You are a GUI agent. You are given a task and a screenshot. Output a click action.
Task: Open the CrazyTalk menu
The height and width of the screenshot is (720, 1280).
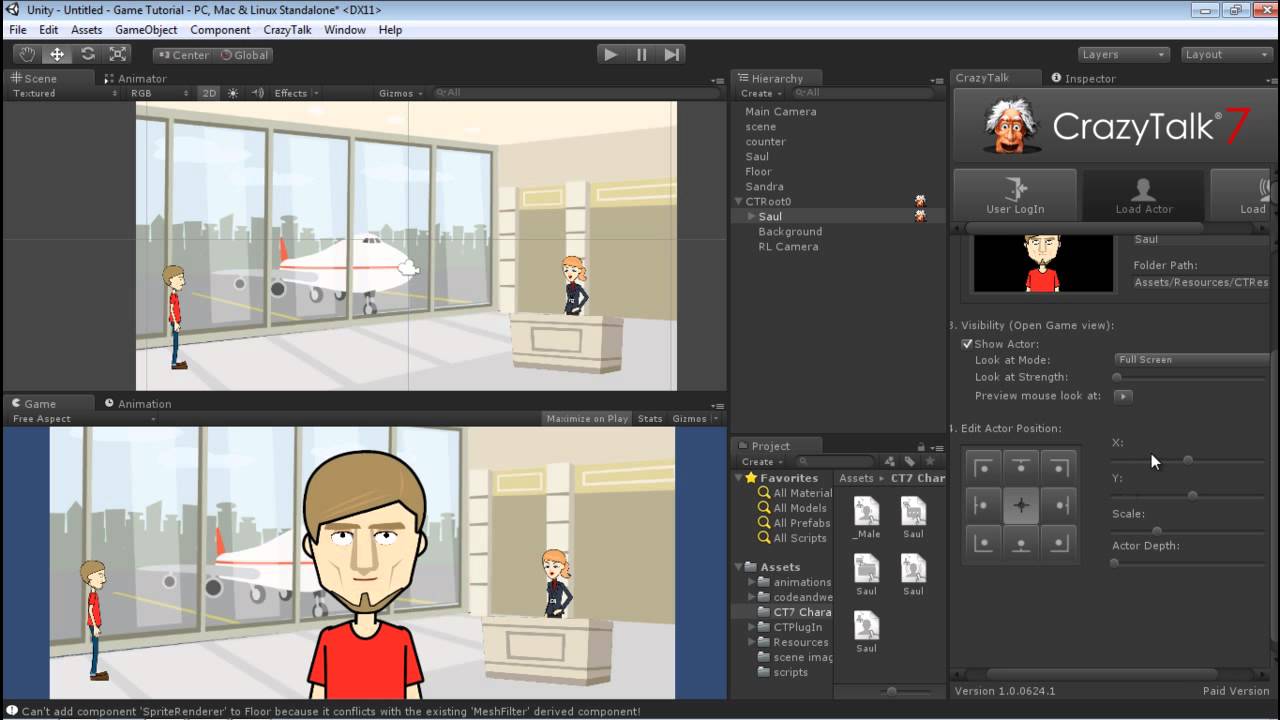(x=287, y=30)
